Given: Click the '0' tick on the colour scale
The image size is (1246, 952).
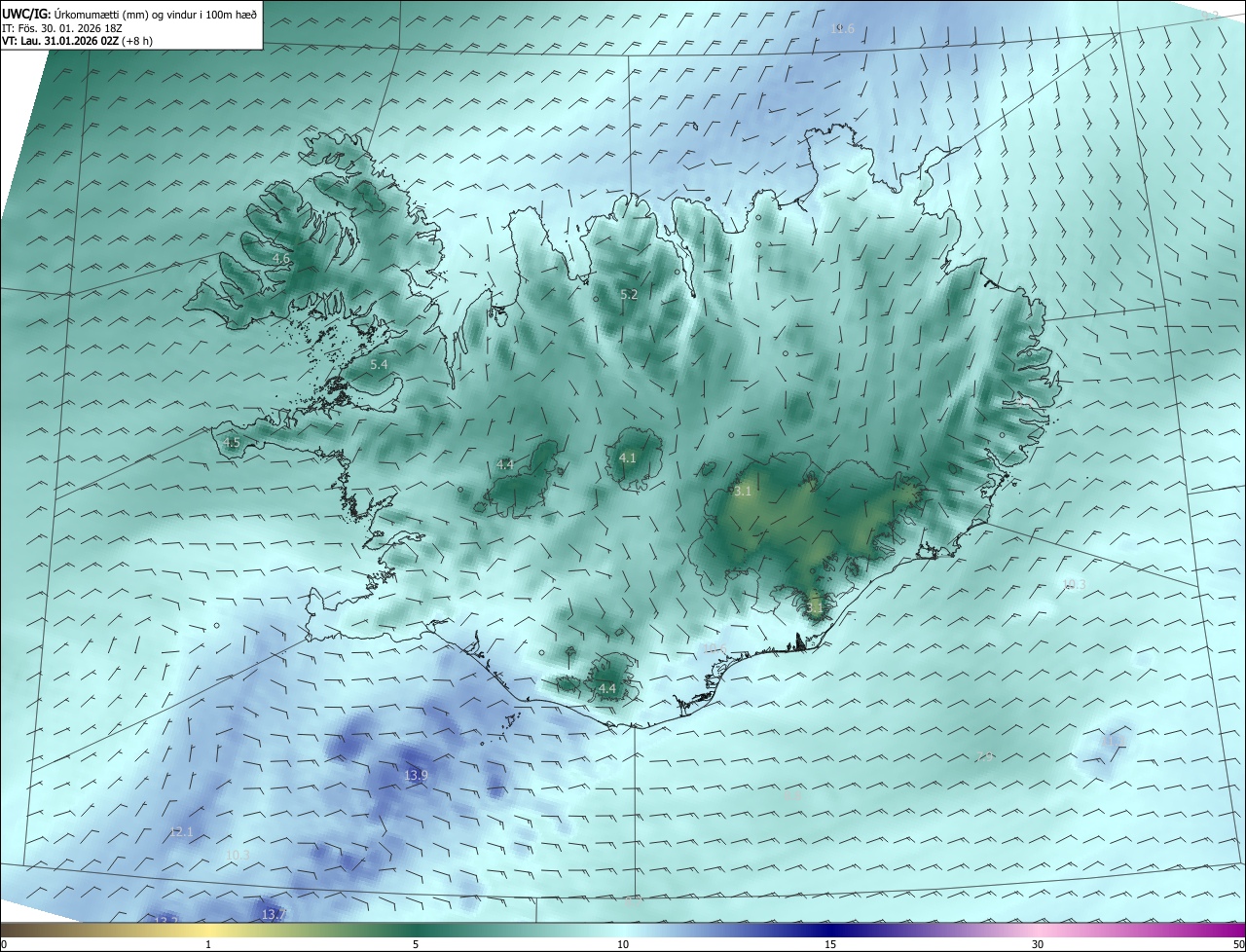Looking at the screenshot, I should tap(3, 944).
